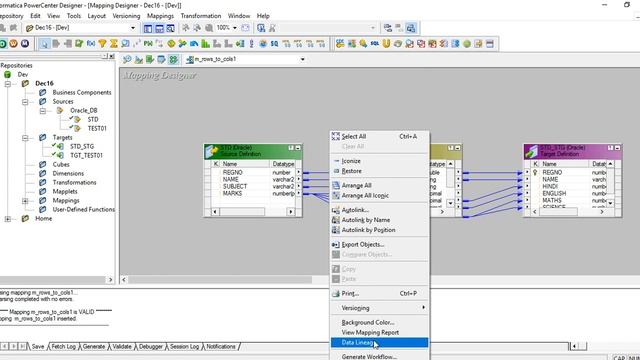640x360 pixels.
Task: Click the blue curved arrow transformation icon
Action: (194, 43)
